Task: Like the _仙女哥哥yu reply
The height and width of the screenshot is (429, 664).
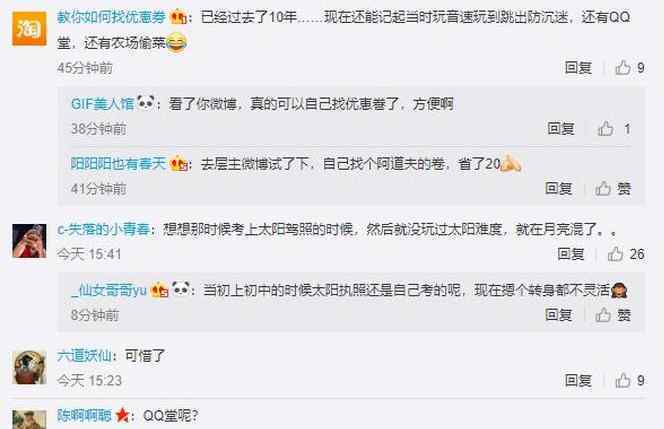Action: pyautogui.click(x=603, y=315)
